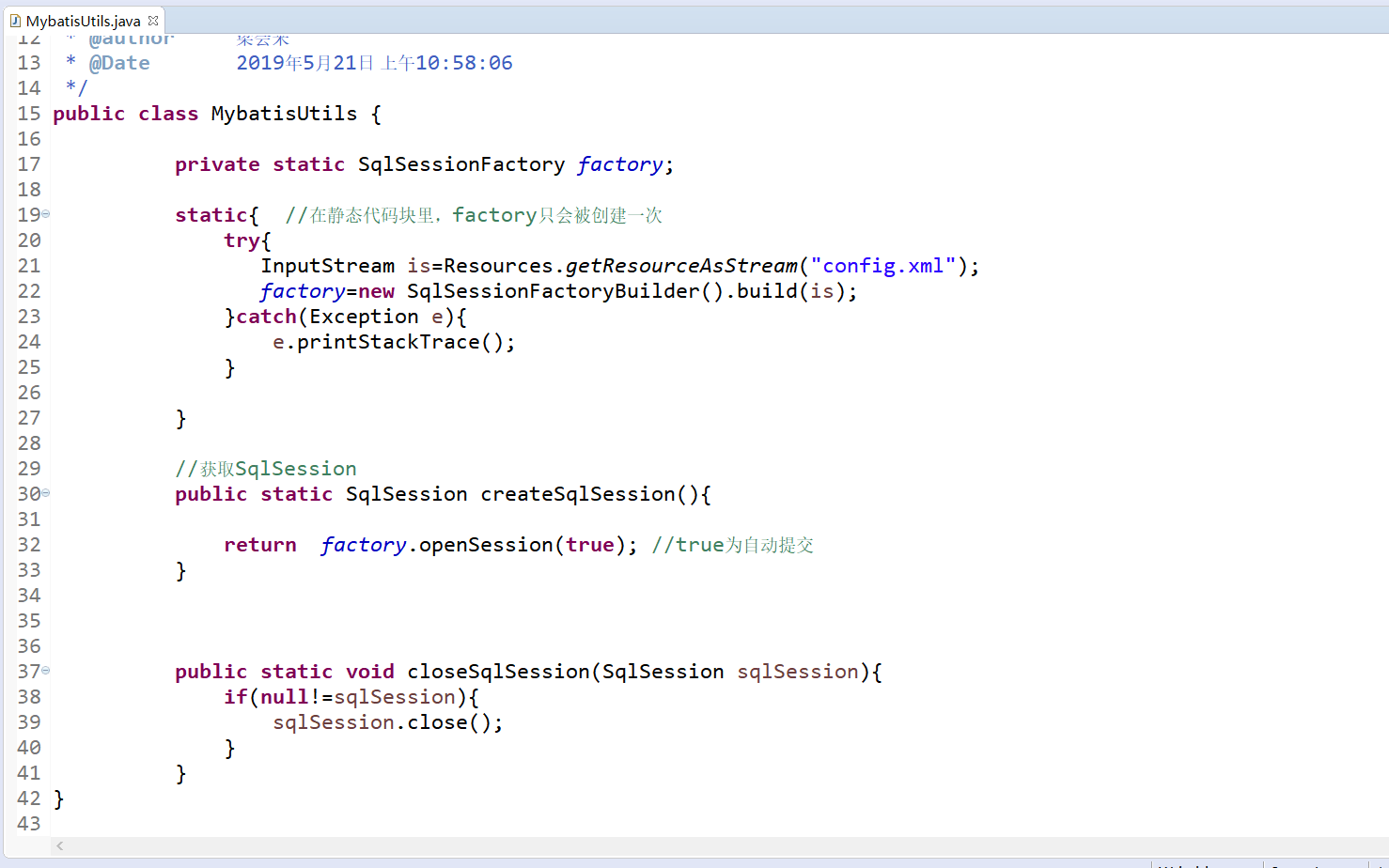Click the Resources class name on line 21

pos(498,266)
